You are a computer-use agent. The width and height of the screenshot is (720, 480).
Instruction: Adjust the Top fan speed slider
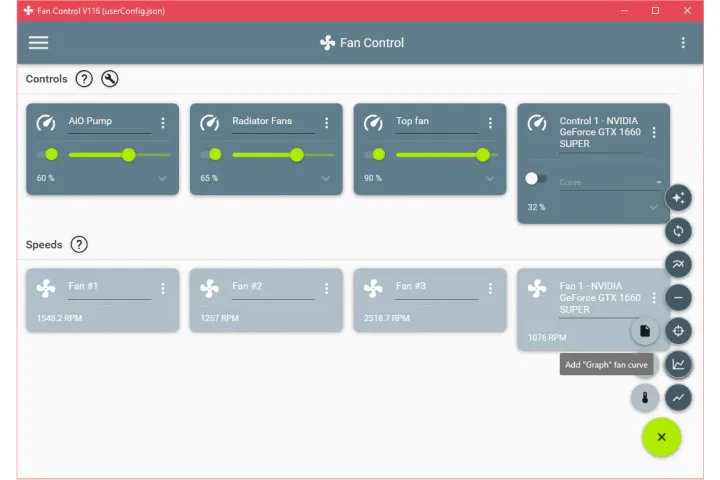coord(447,155)
